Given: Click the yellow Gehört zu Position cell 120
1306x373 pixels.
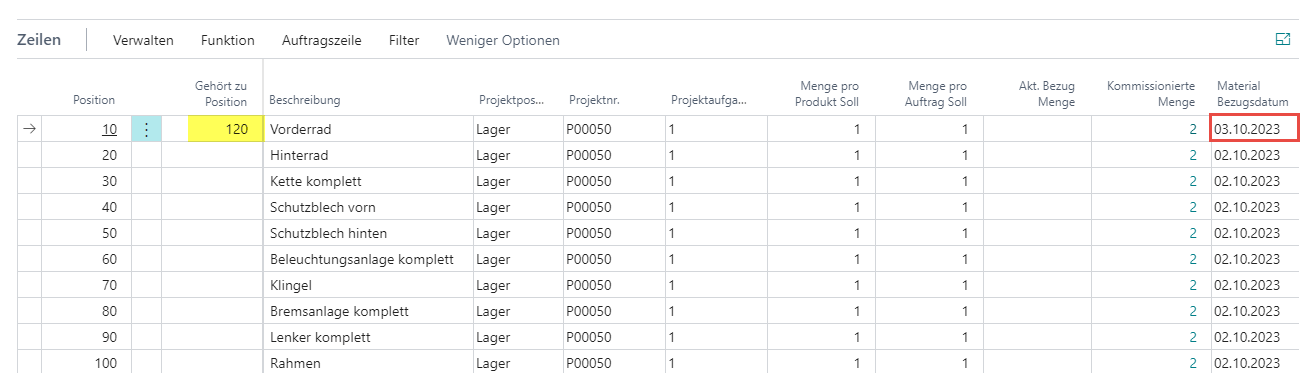Looking at the screenshot, I should (224, 129).
